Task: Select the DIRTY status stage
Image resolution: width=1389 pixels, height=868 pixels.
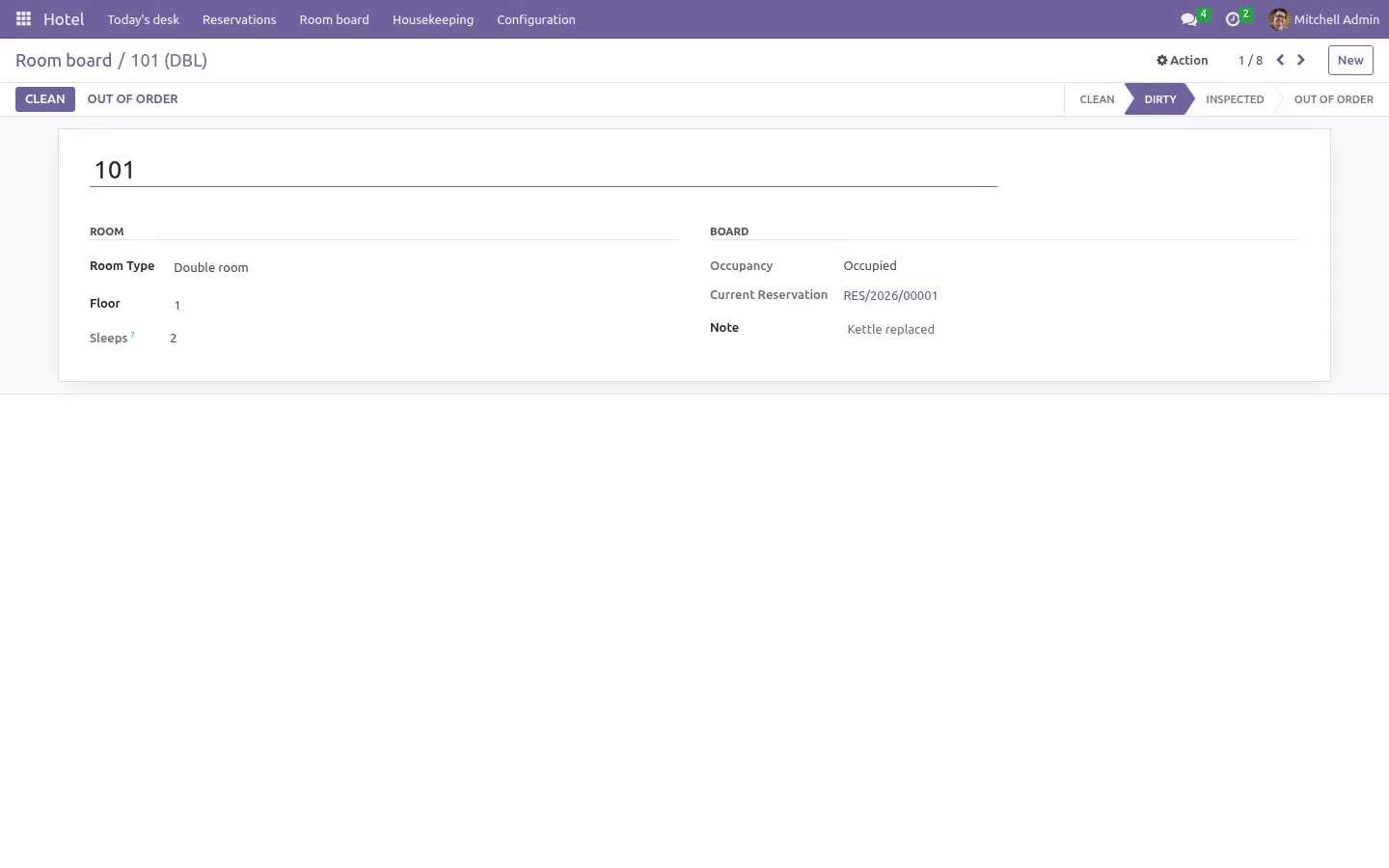Action: [x=1160, y=99]
